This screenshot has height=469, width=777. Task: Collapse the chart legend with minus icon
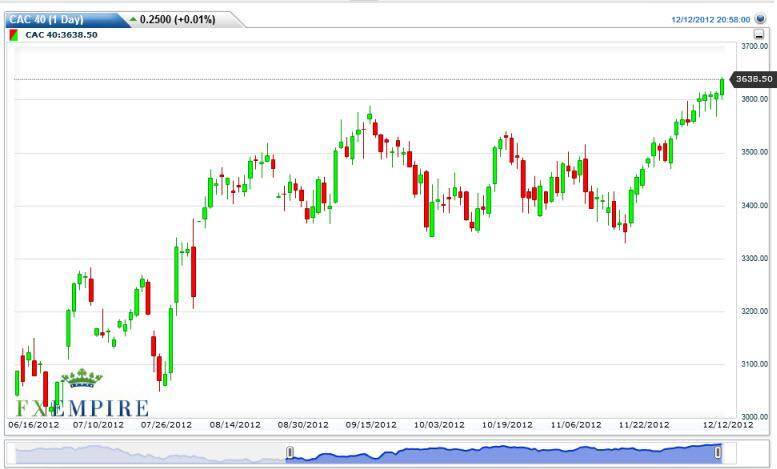pyautogui.click(x=759, y=35)
